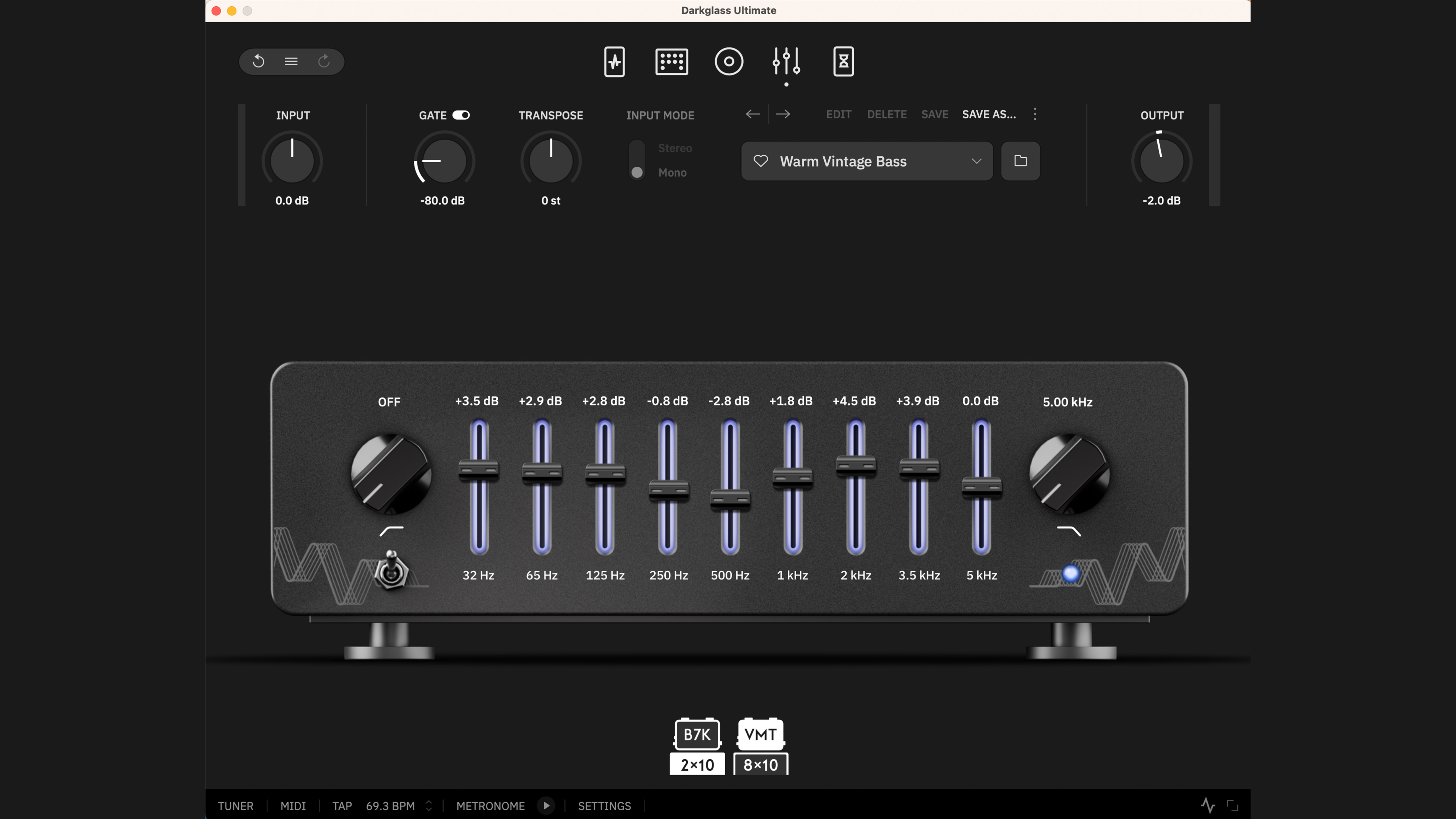Click the GATE threshold knob
The image size is (1456, 819).
[444, 161]
